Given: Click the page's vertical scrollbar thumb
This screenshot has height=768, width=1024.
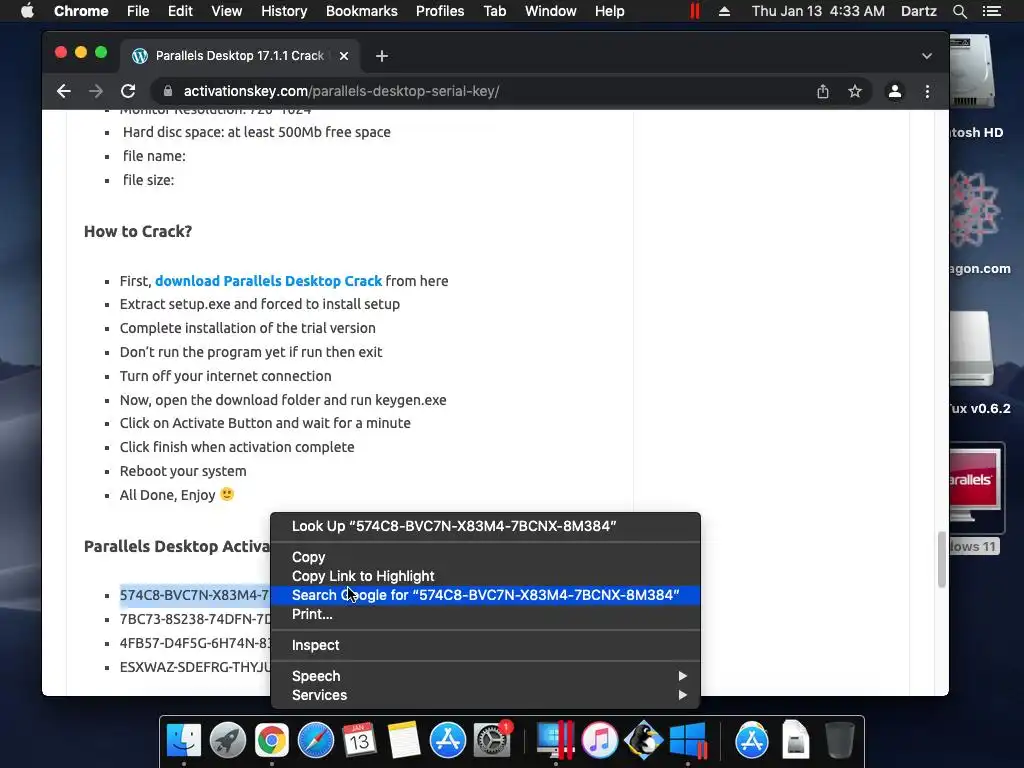Looking at the screenshot, I should tap(942, 560).
